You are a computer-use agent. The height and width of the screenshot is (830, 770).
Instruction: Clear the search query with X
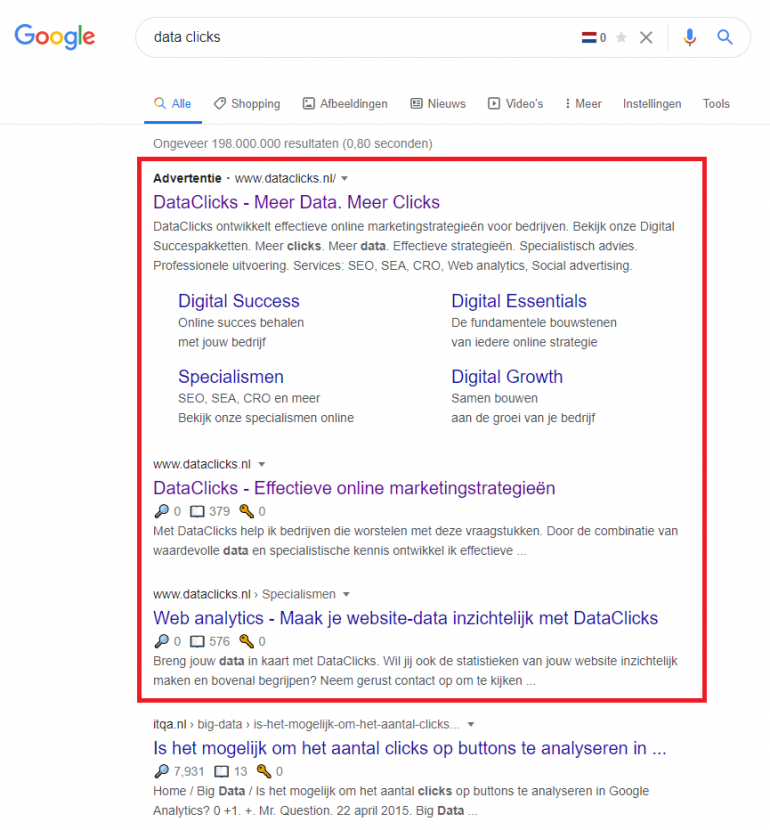click(646, 38)
